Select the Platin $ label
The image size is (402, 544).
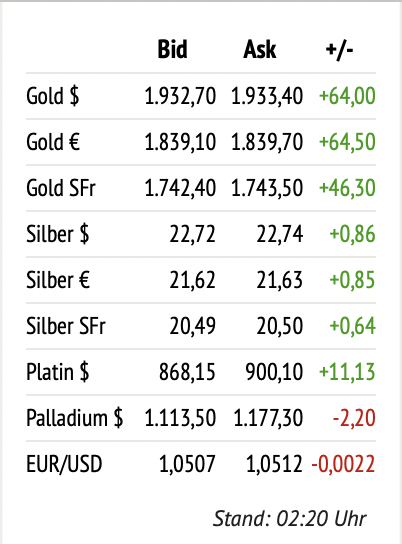click(x=58, y=372)
